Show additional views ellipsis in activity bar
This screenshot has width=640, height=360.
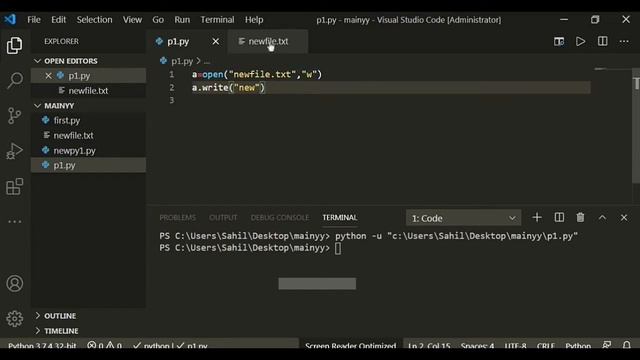point(15,222)
